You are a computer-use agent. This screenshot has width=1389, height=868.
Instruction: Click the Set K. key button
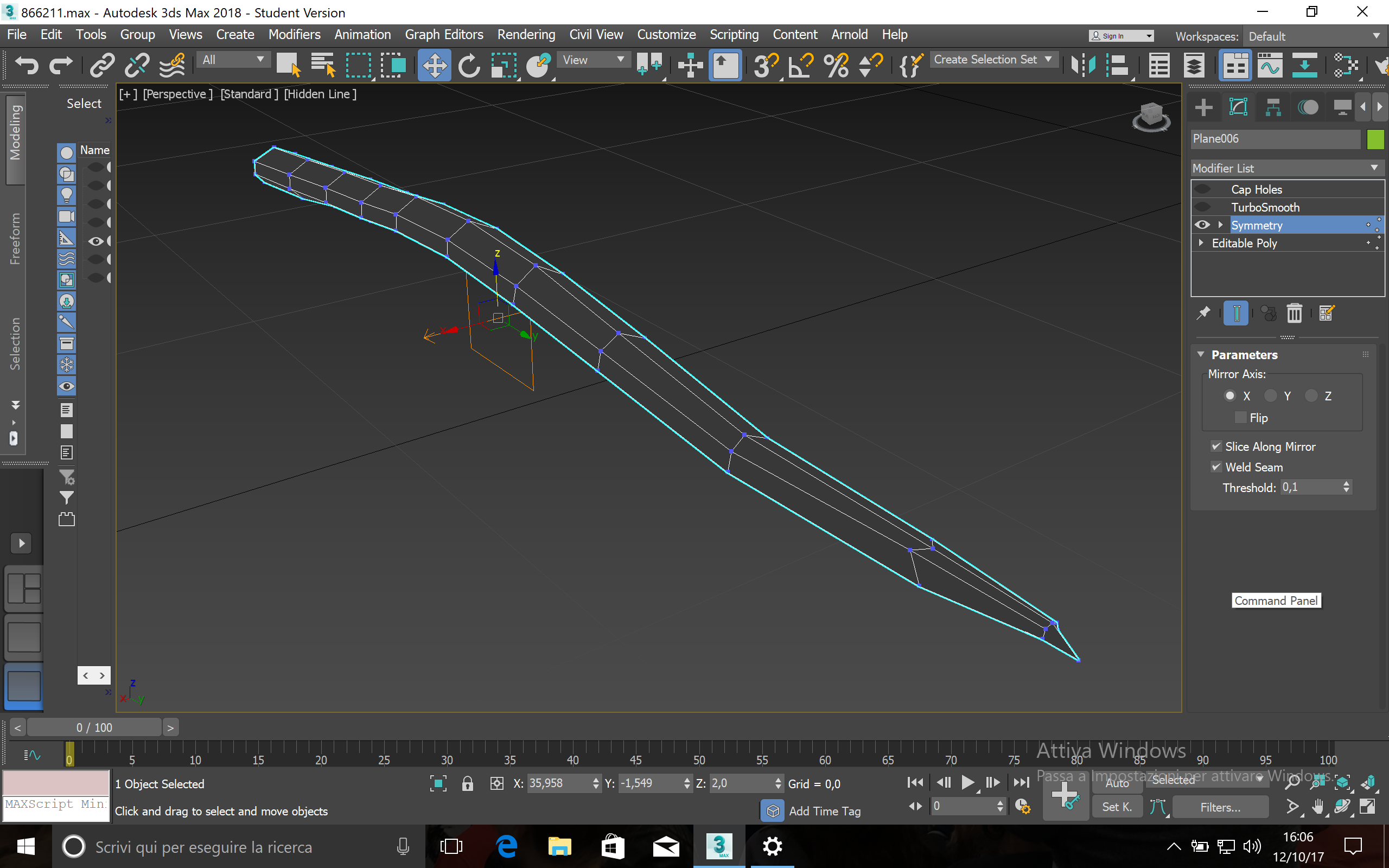(1117, 807)
